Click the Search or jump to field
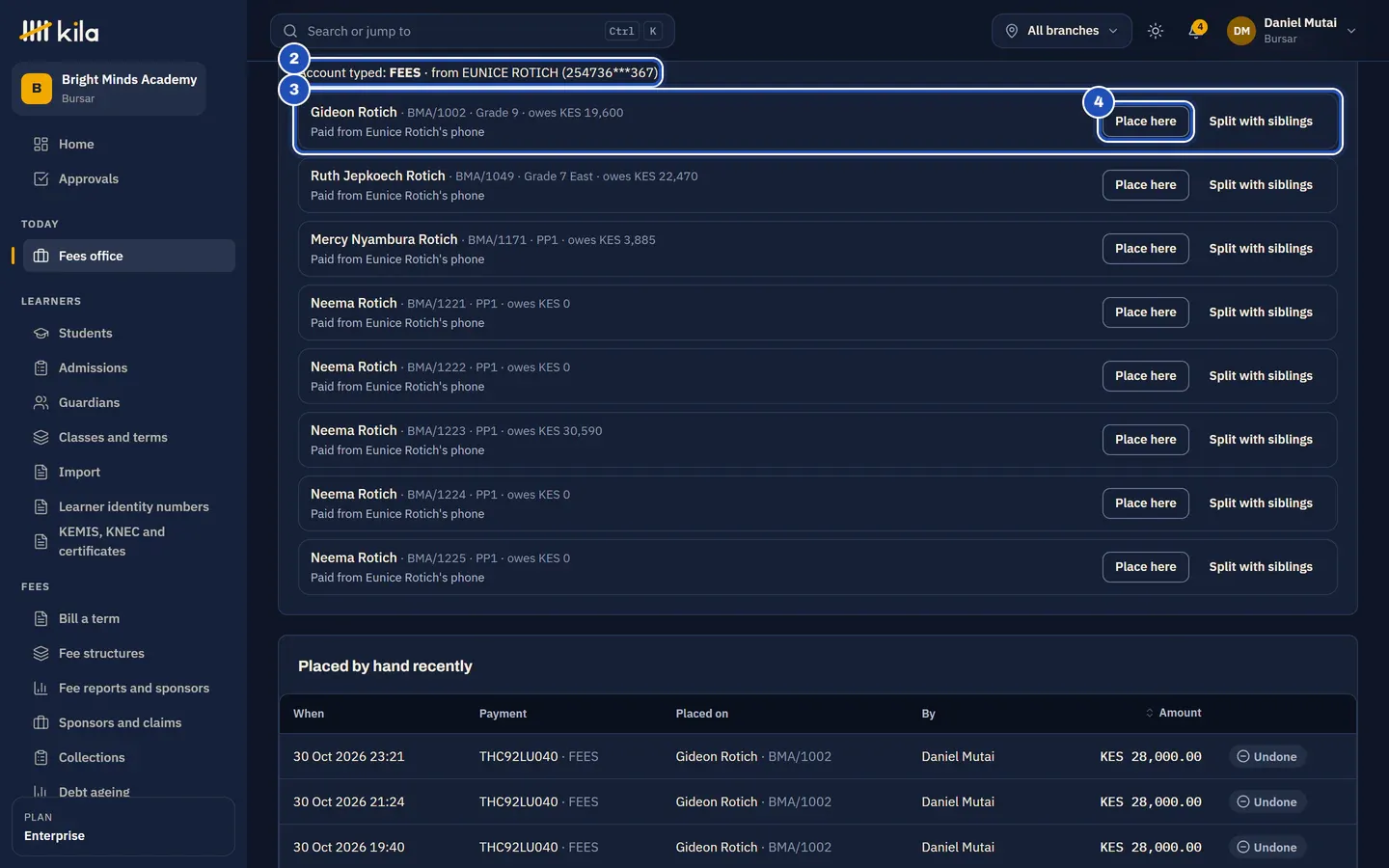 coord(473,31)
